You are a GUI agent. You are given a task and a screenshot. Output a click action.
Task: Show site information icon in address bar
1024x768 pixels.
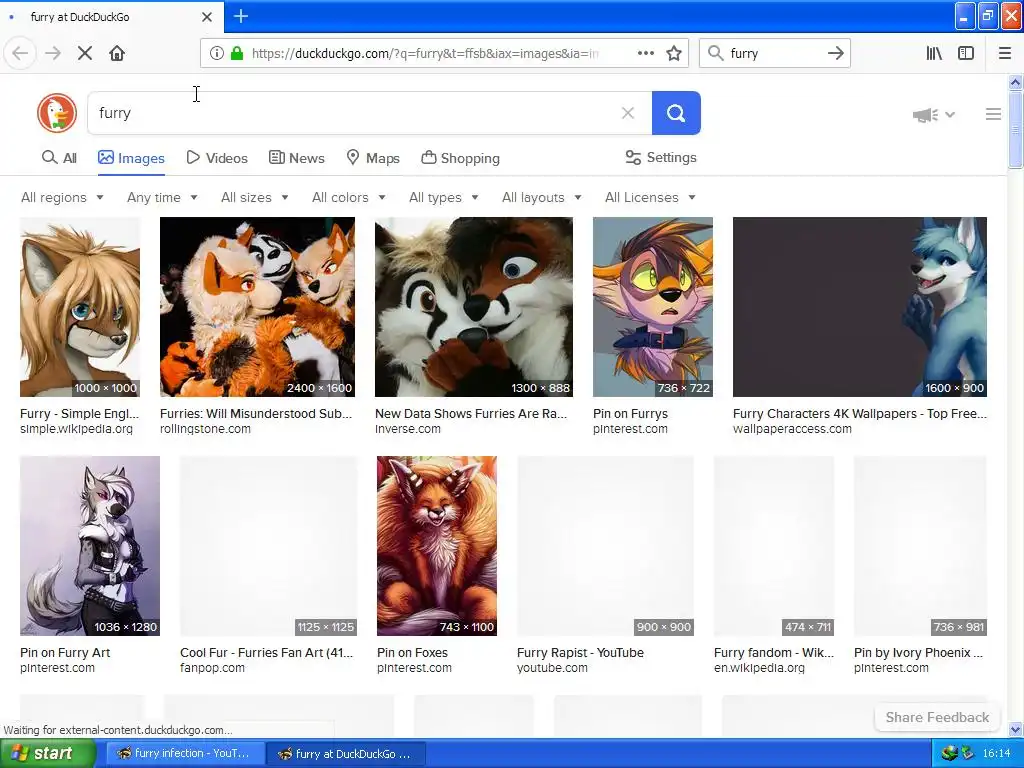click(217, 53)
